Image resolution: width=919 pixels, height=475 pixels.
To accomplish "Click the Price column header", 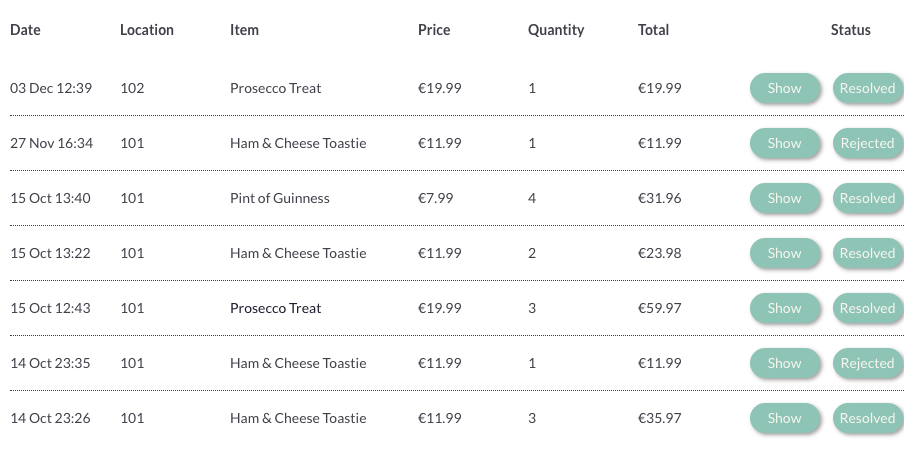I will pos(434,30).
